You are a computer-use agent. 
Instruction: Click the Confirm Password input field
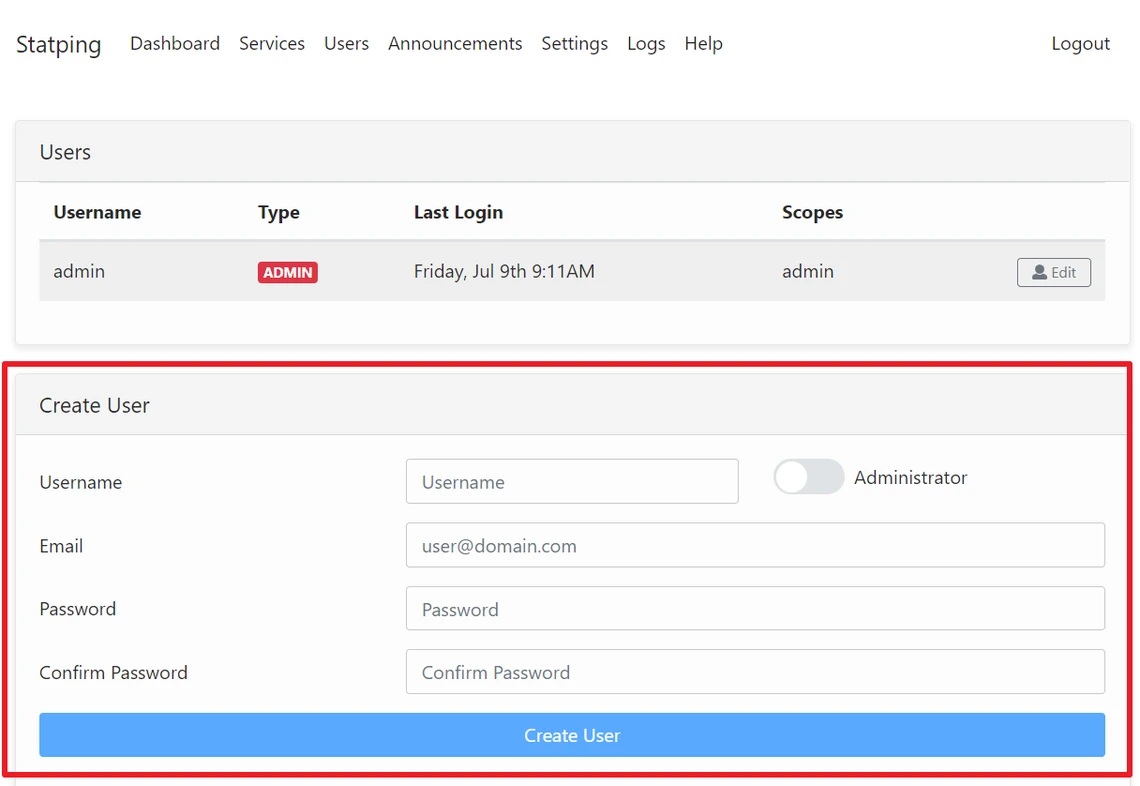(755, 672)
